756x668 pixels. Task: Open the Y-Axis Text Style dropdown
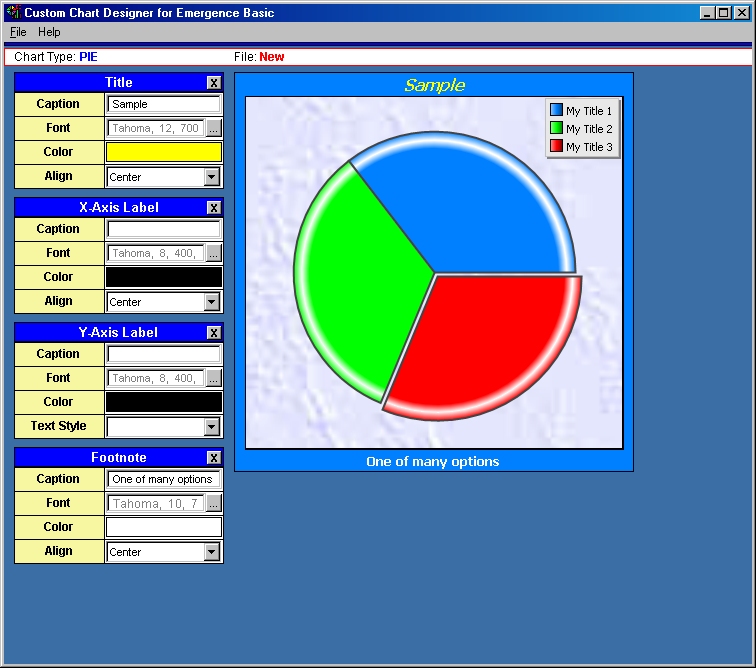[x=211, y=427]
